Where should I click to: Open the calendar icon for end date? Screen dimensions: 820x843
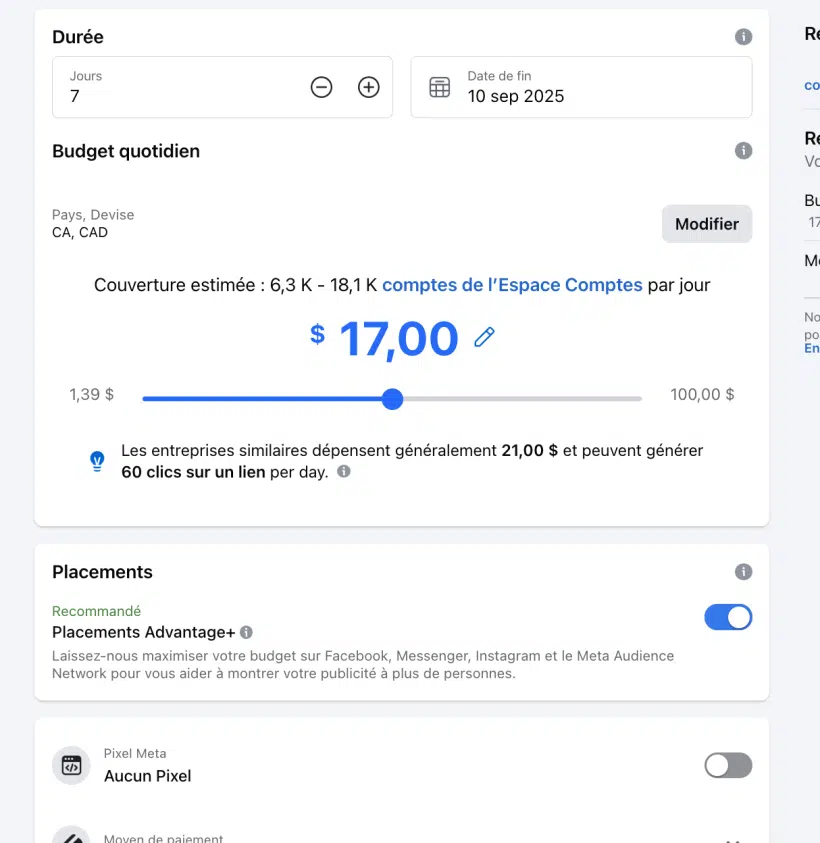[439, 87]
